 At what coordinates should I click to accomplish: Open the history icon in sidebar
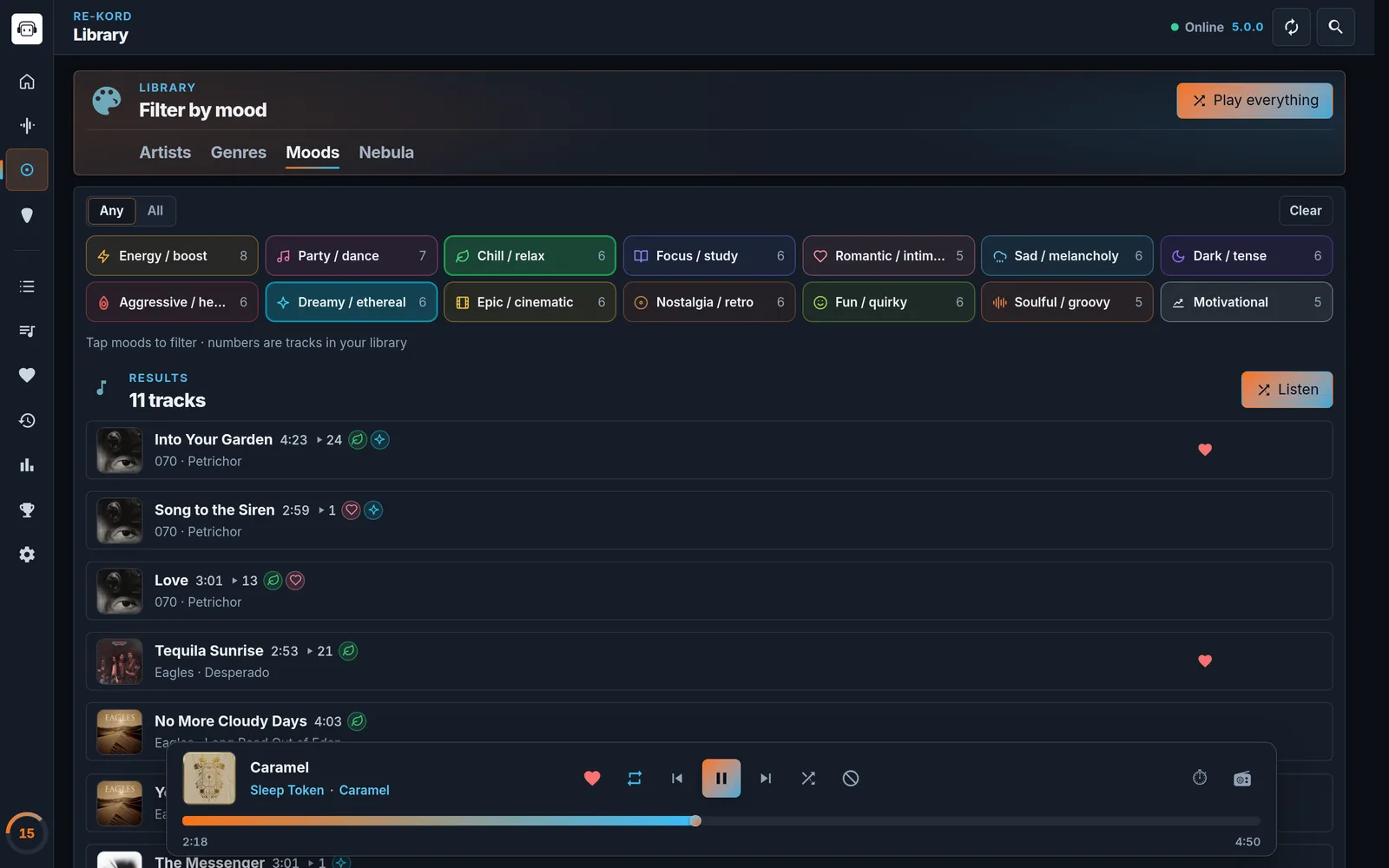point(27,420)
